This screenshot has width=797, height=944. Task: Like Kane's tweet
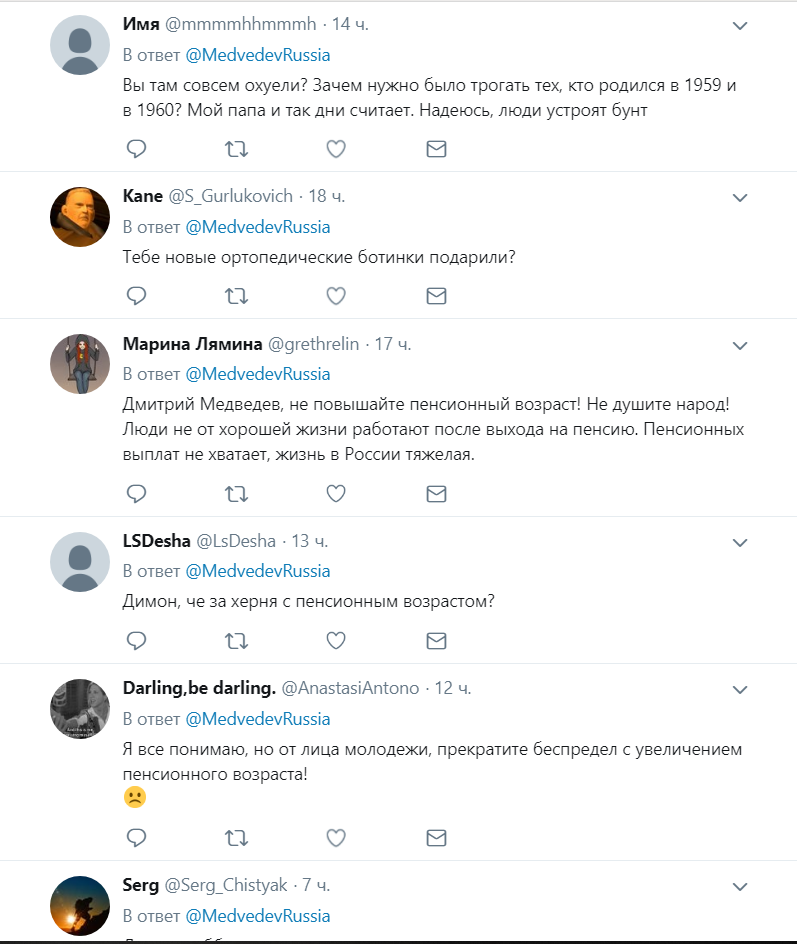[x=336, y=296]
